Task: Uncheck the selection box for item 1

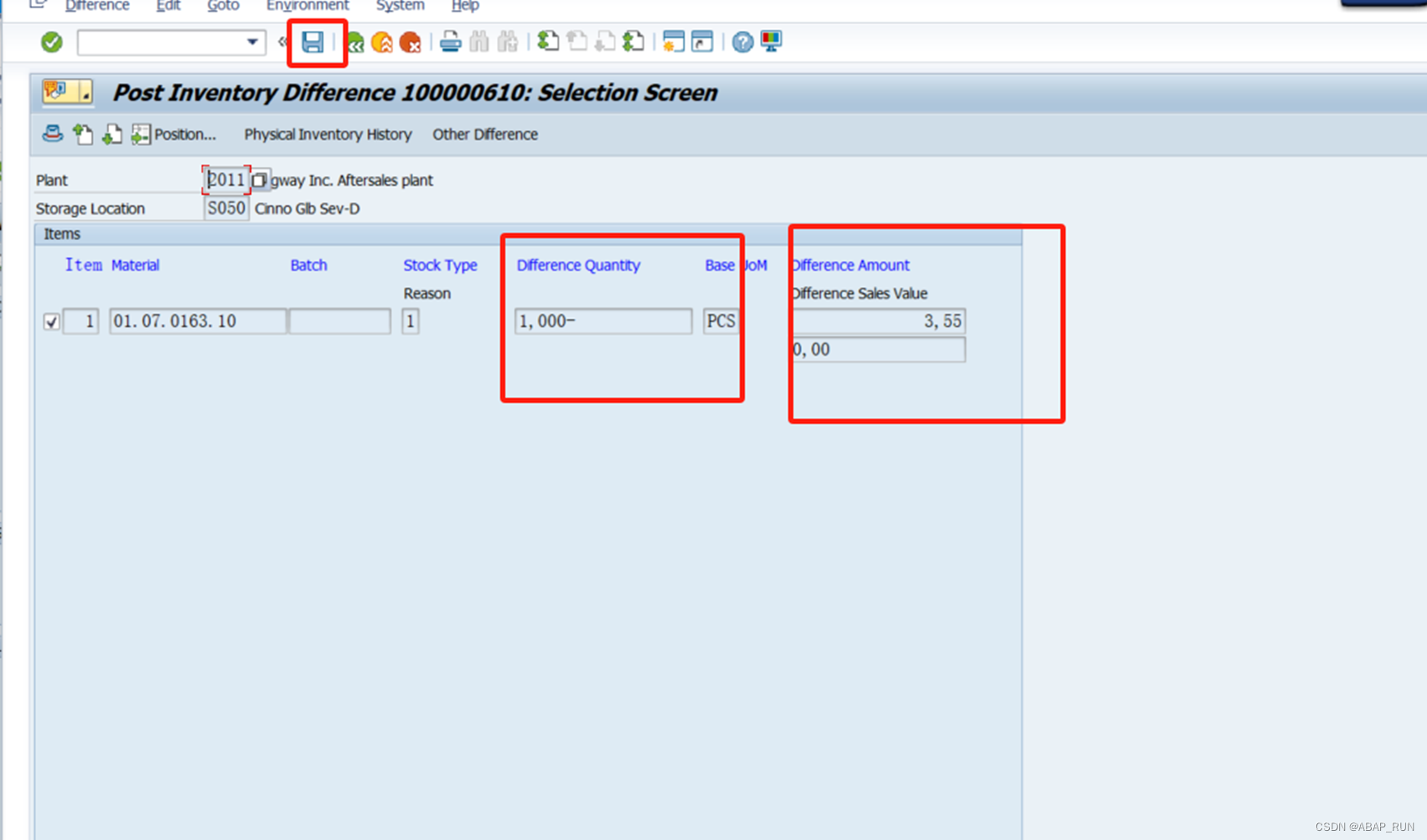Action: pos(51,322)
